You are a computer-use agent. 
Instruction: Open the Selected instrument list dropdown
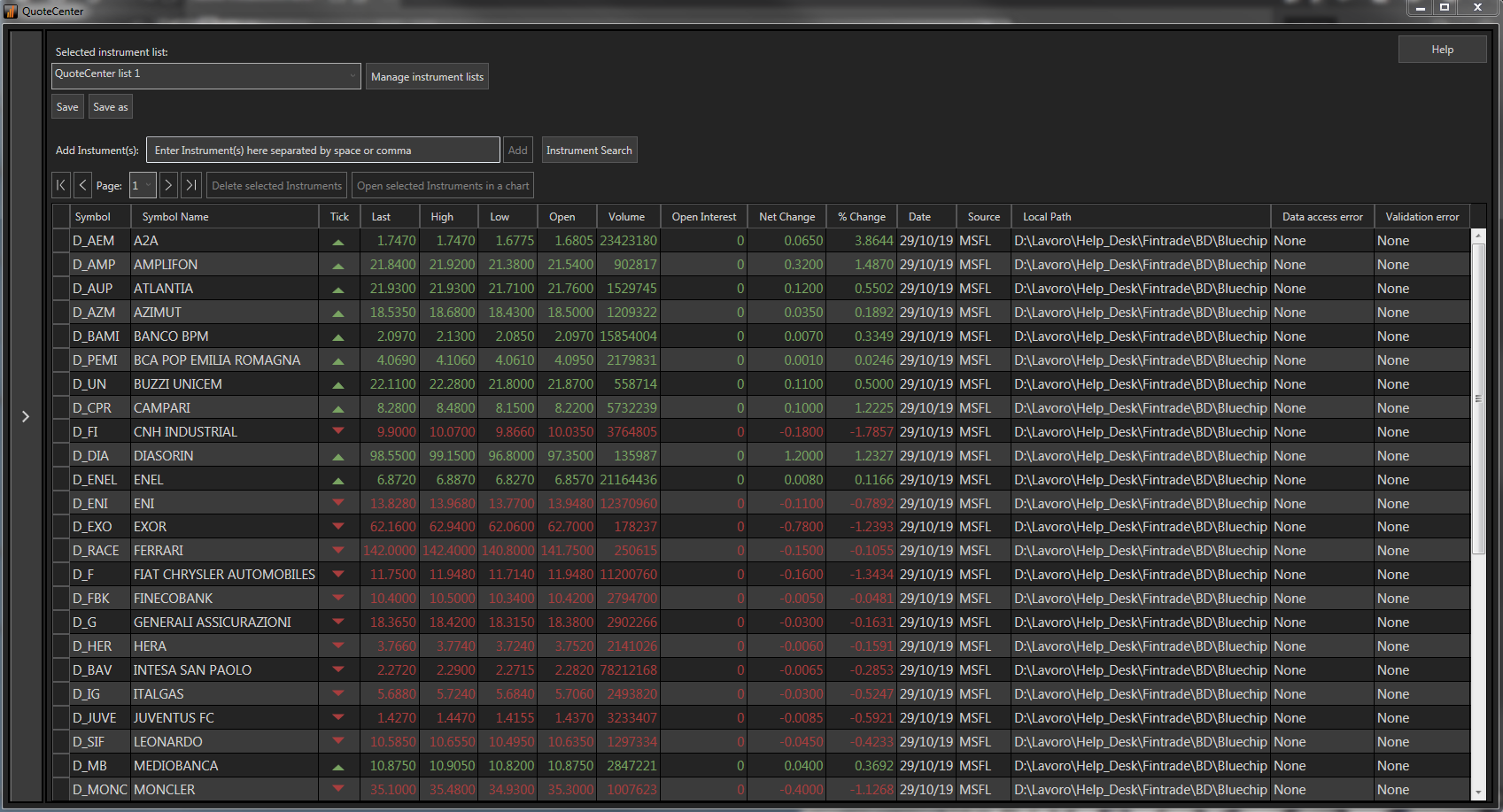[206, 75]
